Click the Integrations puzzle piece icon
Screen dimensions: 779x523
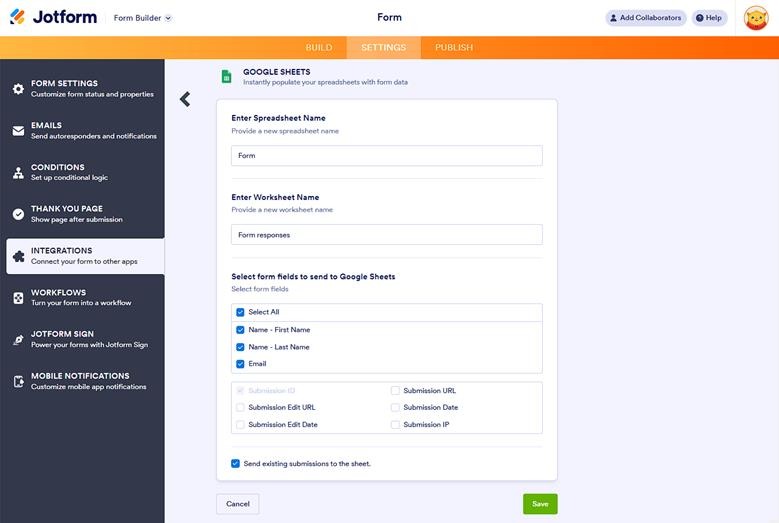tap(18, 256)
